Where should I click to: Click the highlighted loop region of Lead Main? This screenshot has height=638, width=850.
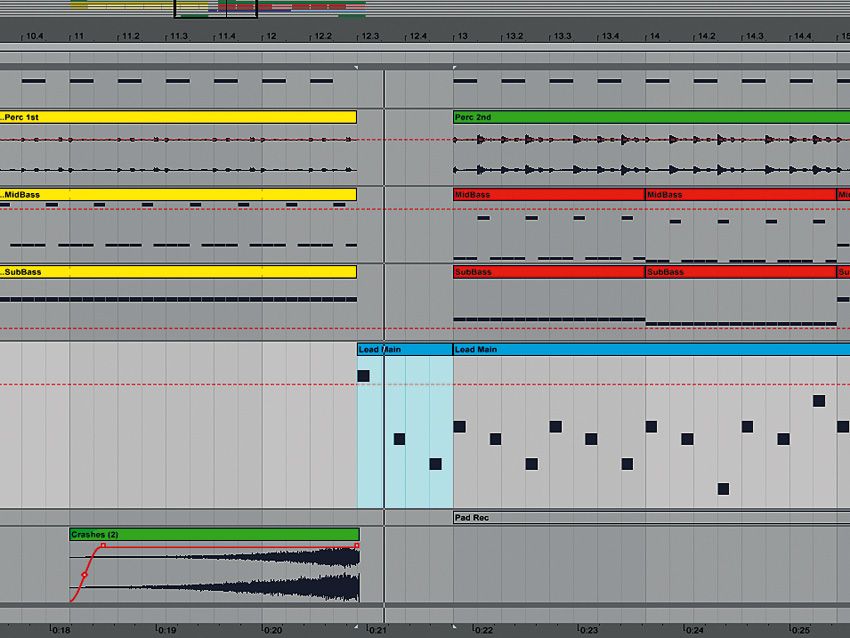(400, 430)
